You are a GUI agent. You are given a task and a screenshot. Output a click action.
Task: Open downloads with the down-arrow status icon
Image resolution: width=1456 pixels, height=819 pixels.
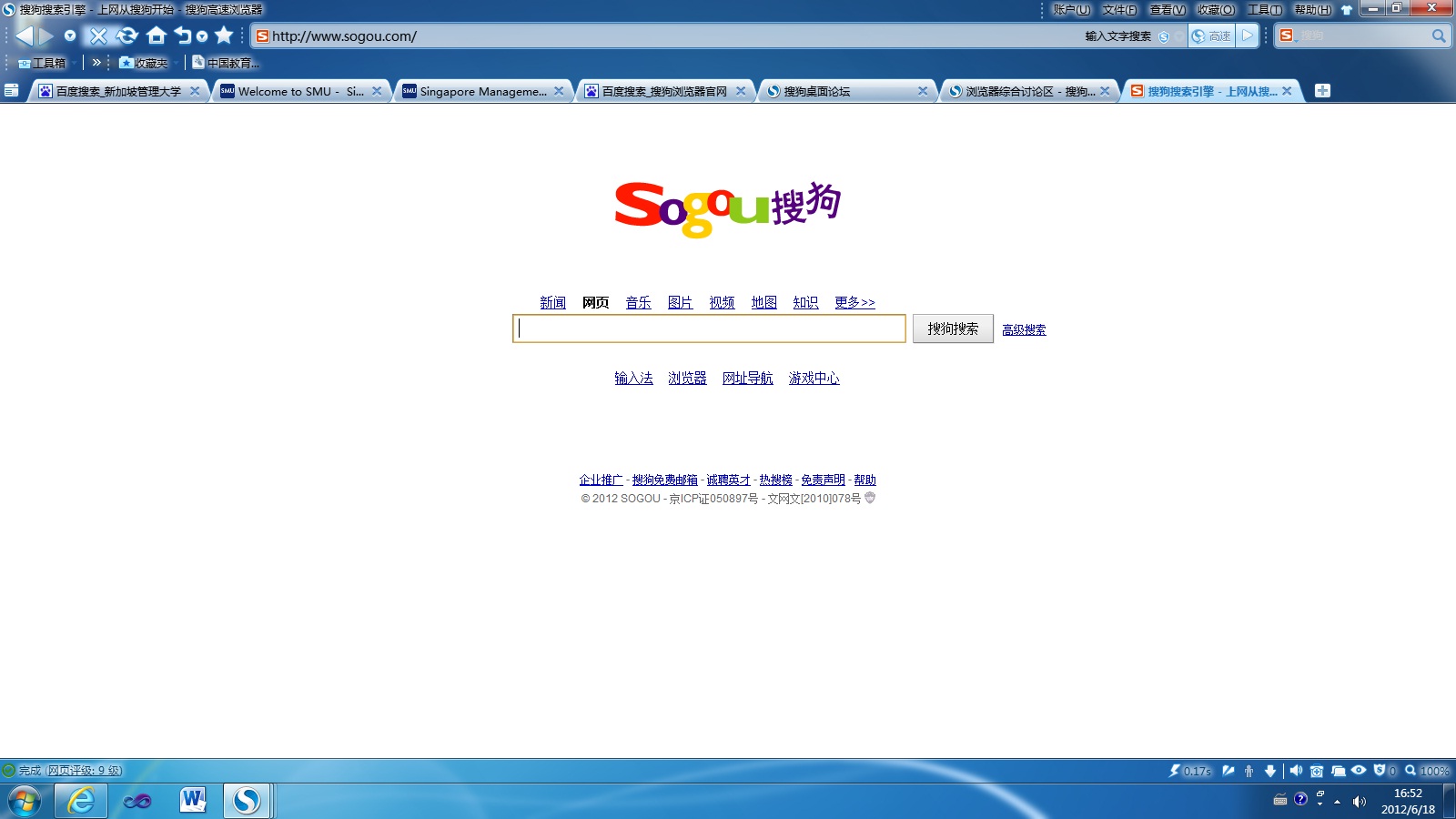click(x=1270, y=771)
